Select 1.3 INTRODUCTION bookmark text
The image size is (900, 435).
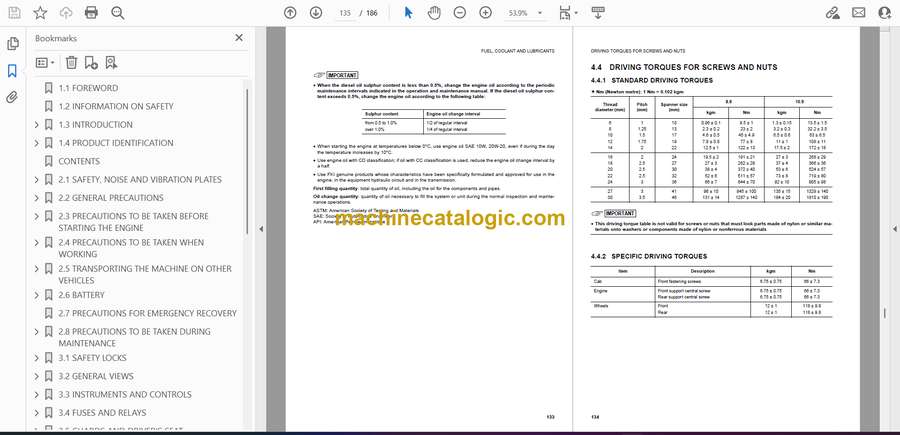[95, 125]
